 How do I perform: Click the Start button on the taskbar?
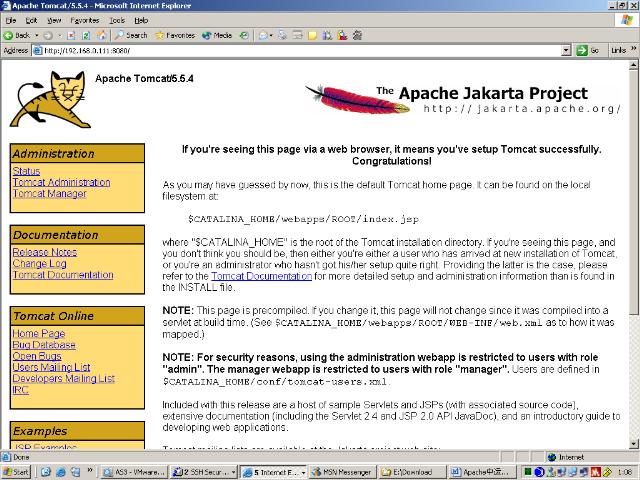point(16,472)
